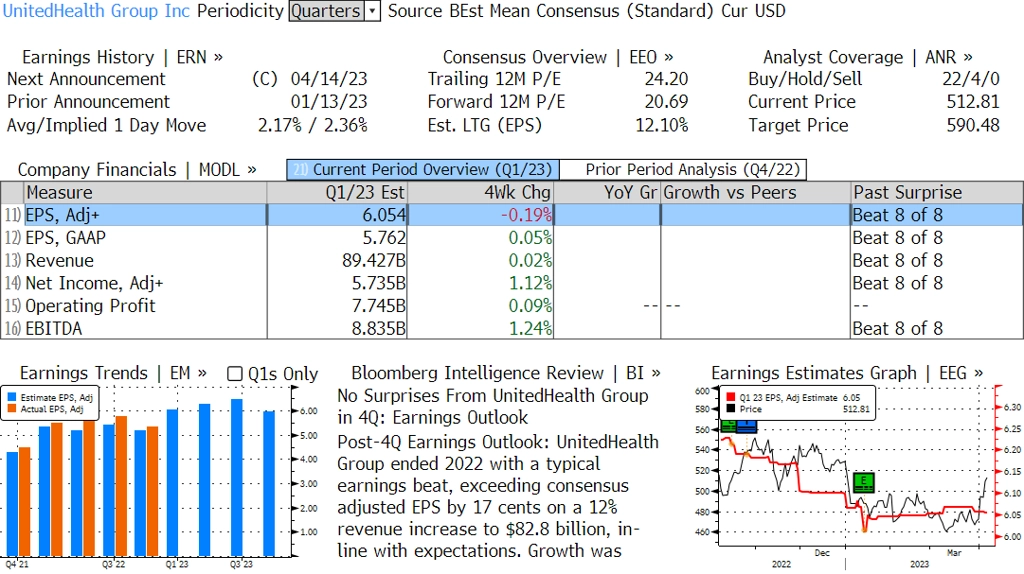Screen dimensions: 1024x574
Task: Click the 0.05% EPS GAAP change value
Action: (530, 238)
